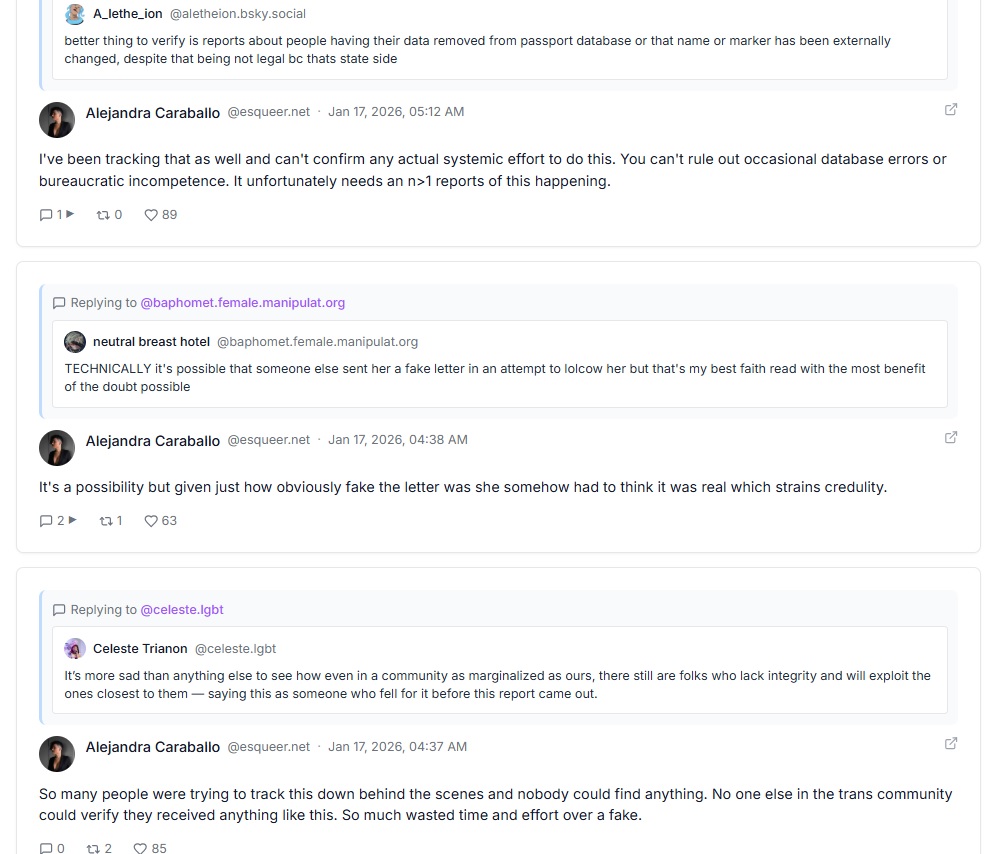Expand replies on 'strains credulity' post
The image size is (1002, 854).
pos(70,521)
